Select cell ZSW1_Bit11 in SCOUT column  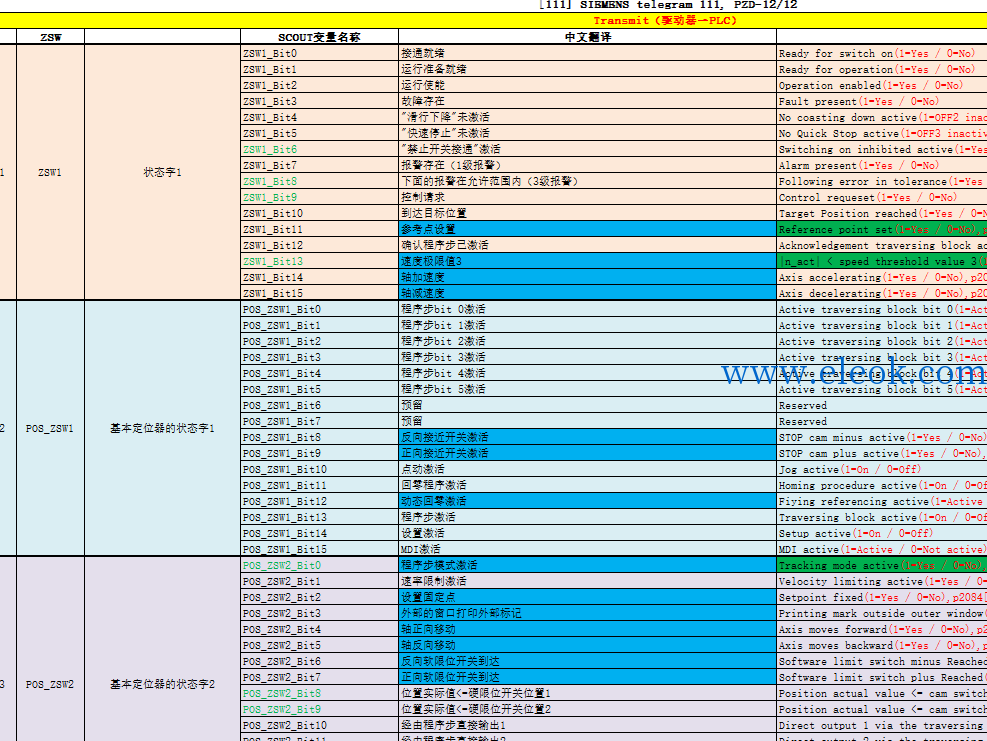[319, 229]
